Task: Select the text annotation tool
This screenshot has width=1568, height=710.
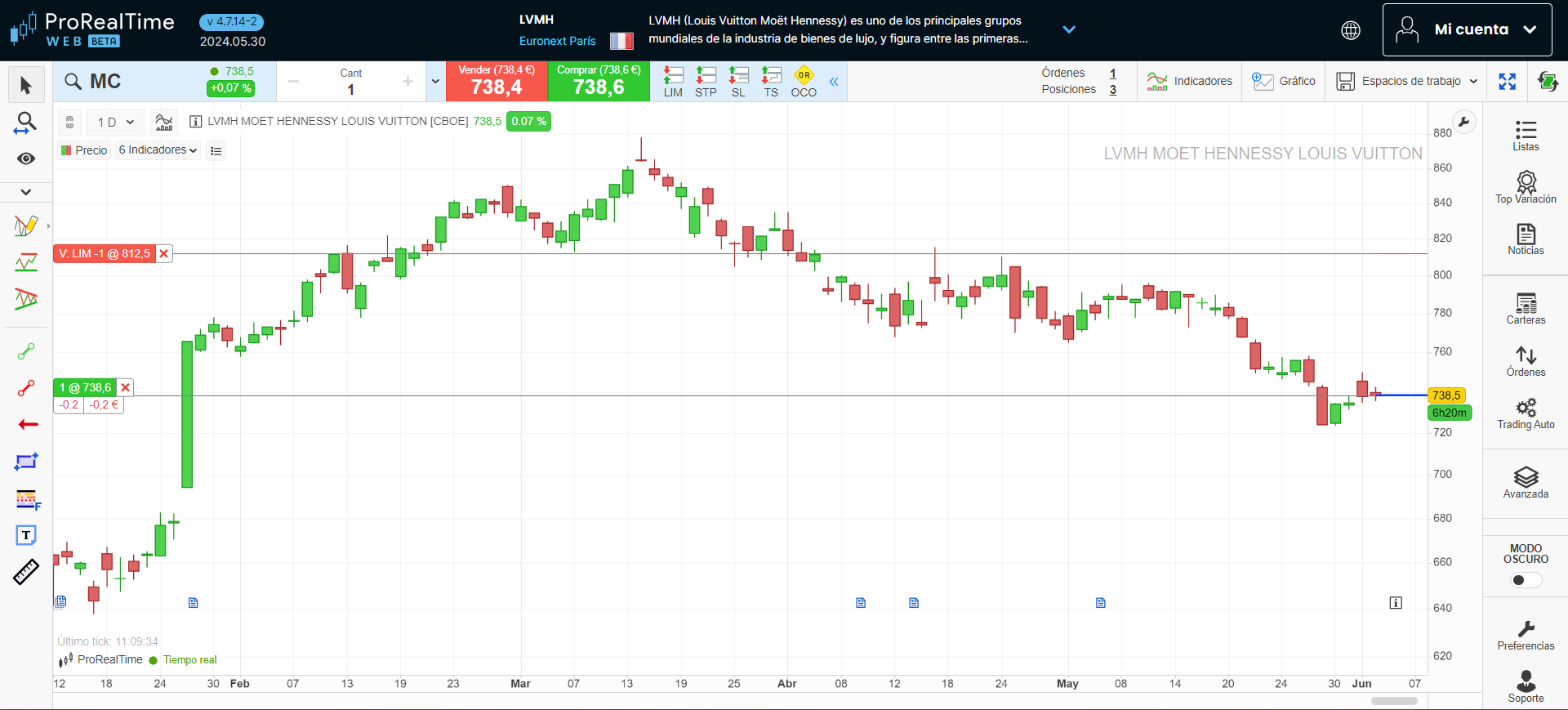Action: tap(26, 535)
